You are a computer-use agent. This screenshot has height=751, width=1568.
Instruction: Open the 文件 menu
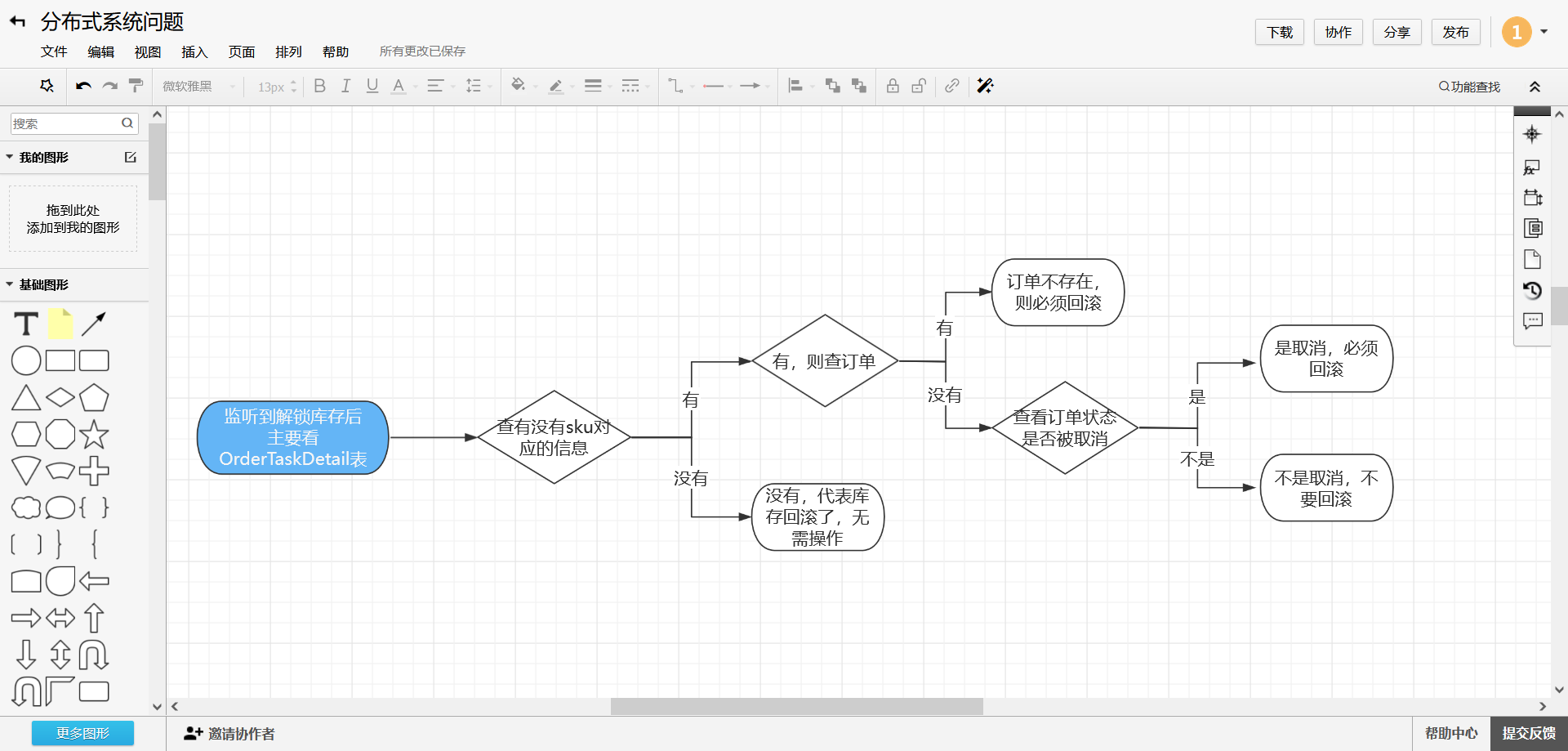(54, 51)
